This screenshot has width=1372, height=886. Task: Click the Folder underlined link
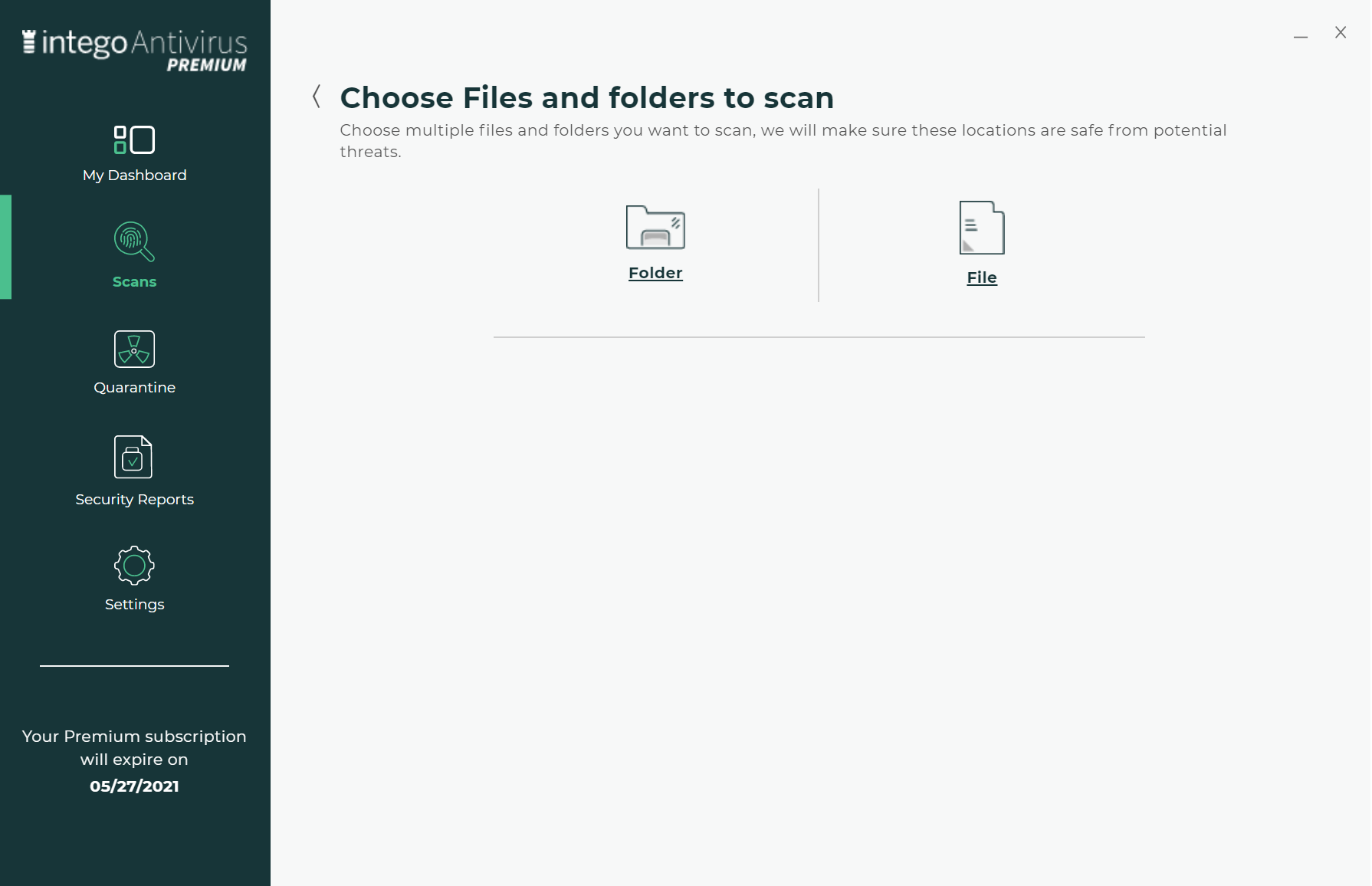(x=655, y=273)
